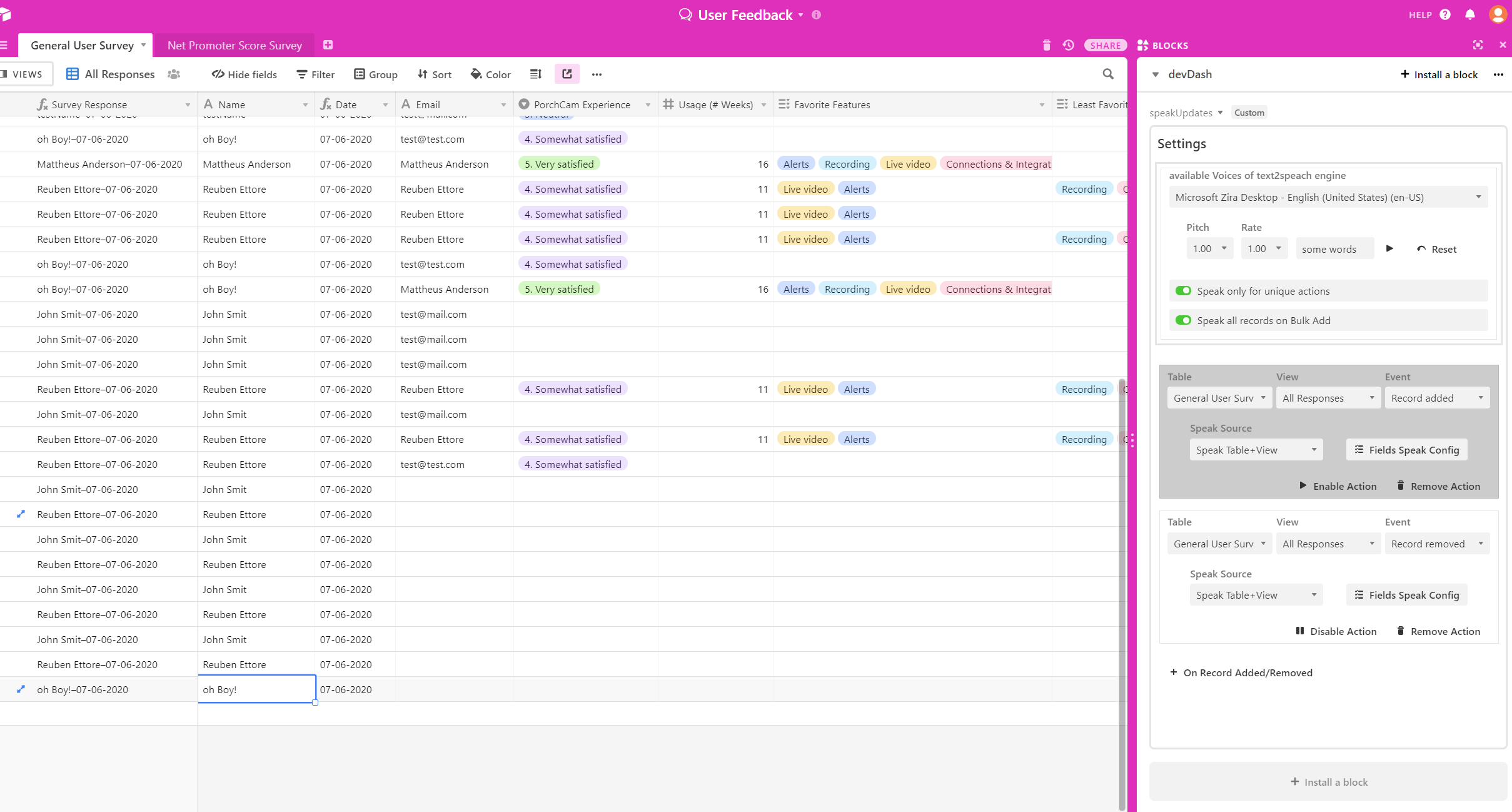Toggle Speak only for unique actions

[1183, 291]
